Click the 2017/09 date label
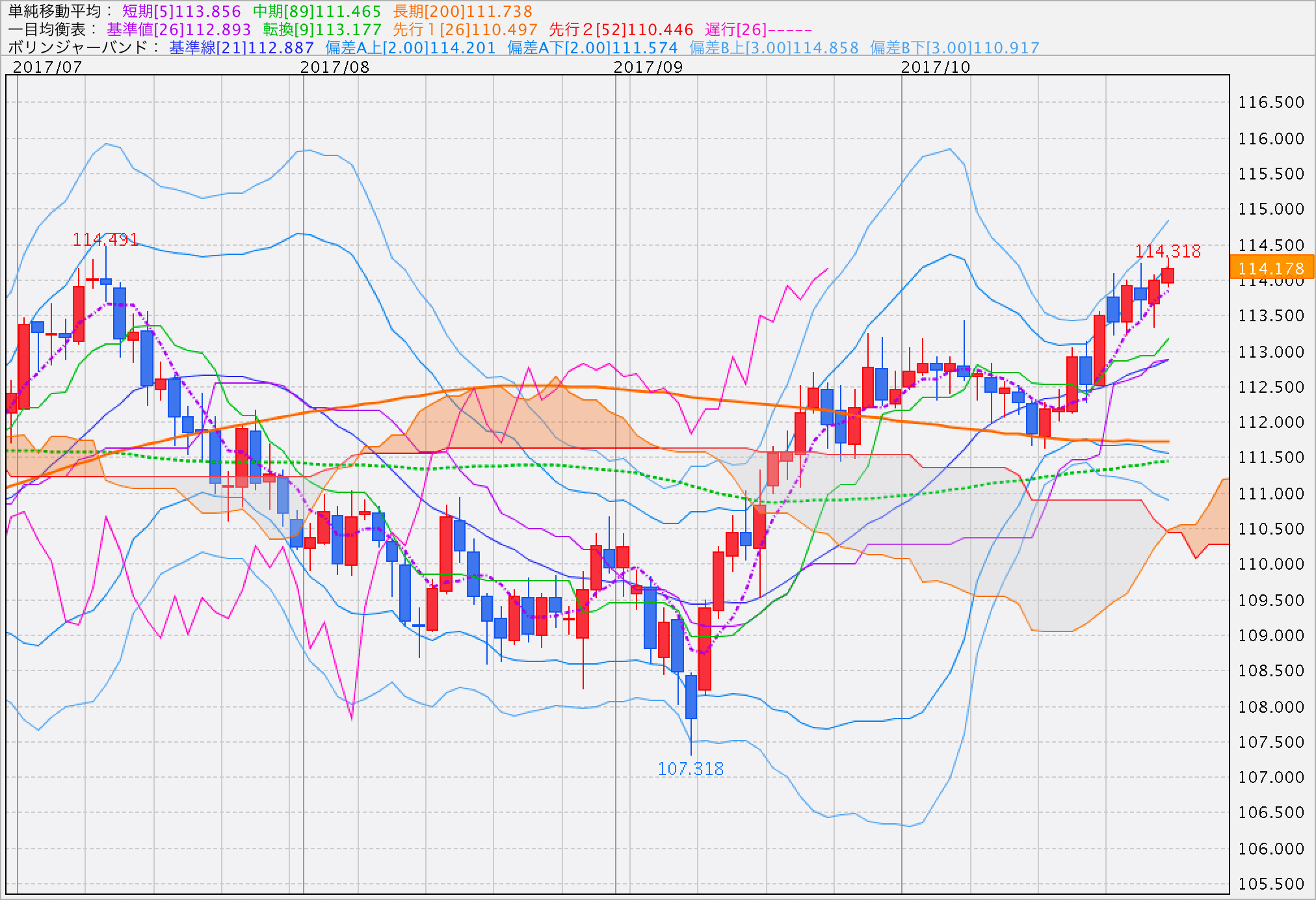The image size is (1316, 900). [648, 67]
